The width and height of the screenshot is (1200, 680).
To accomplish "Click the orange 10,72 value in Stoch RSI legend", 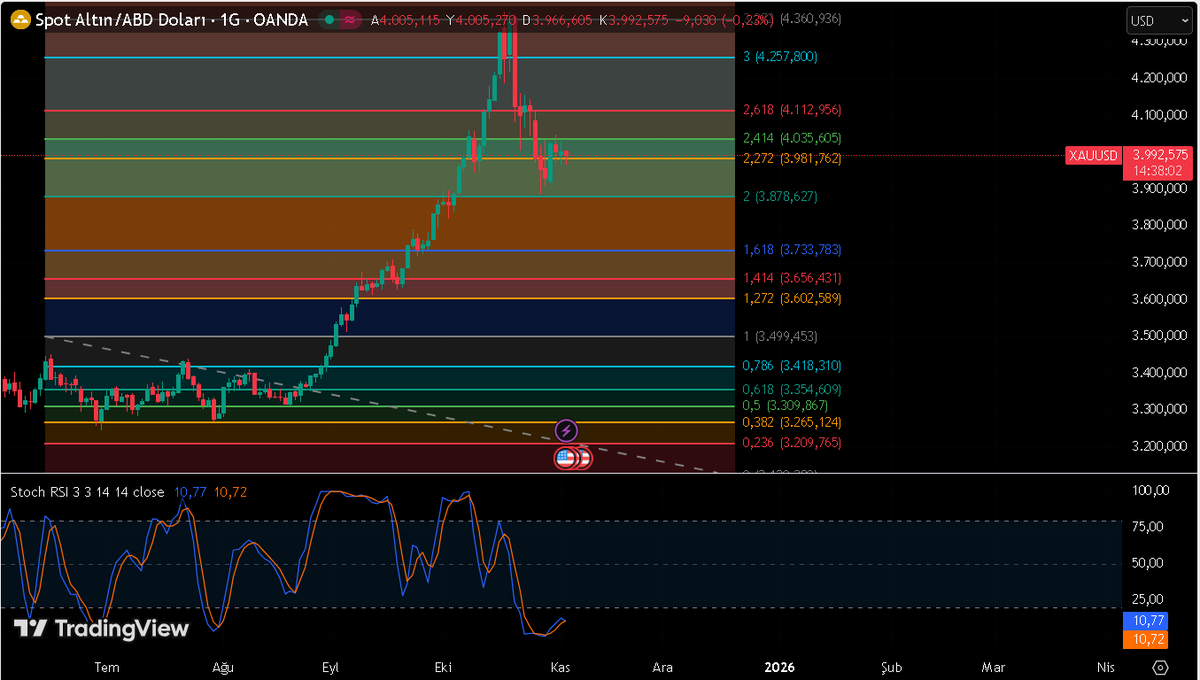I will (x=230, y=492).
